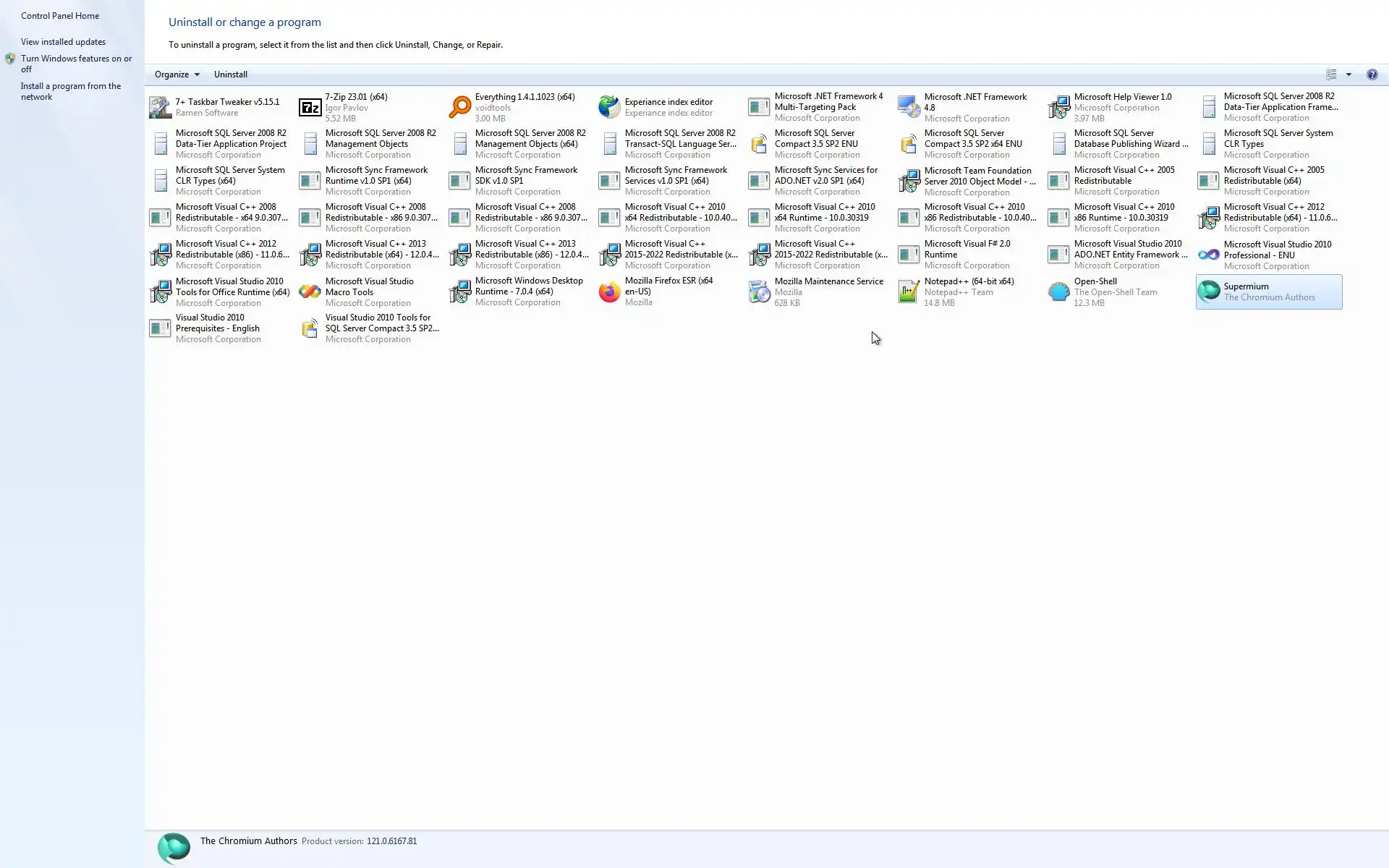Click the 7-Zip program icon
Image resolution: width=1389 pixels, height=868 pixels.
(310, 108)
